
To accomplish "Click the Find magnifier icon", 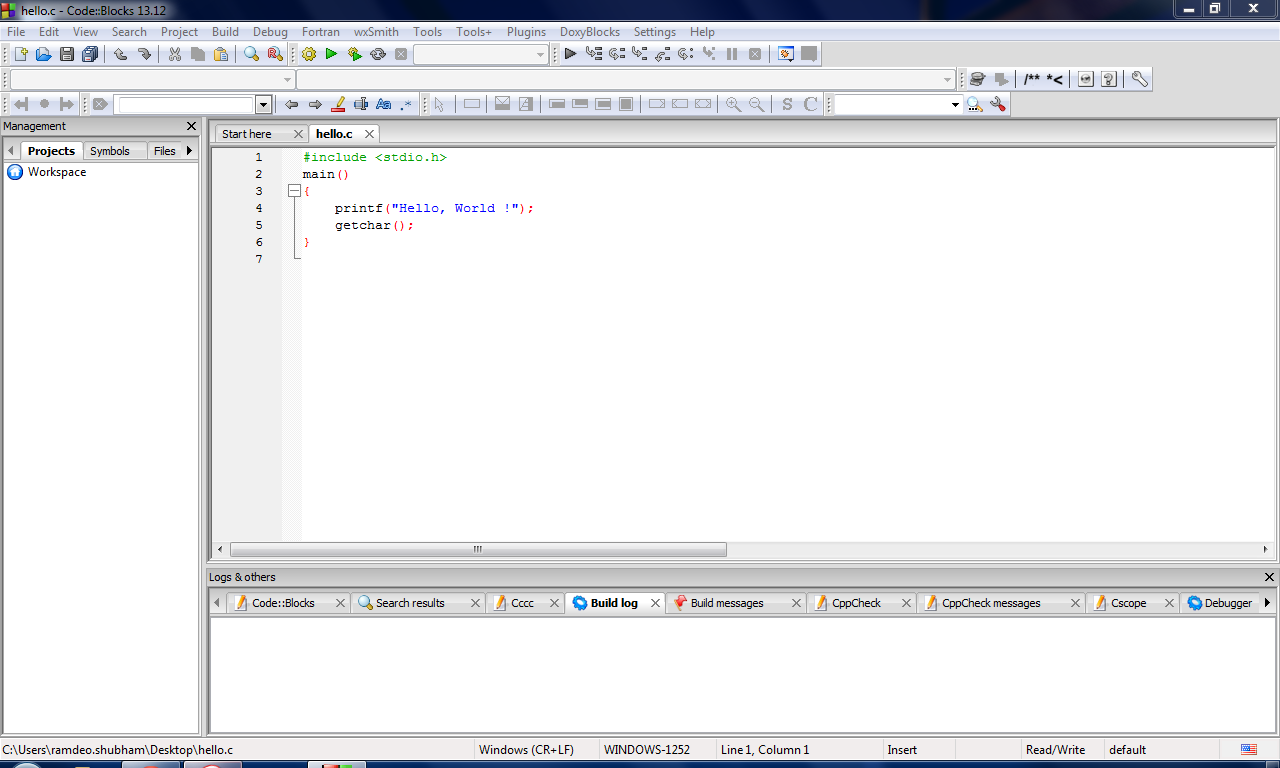I will (251, 54).
